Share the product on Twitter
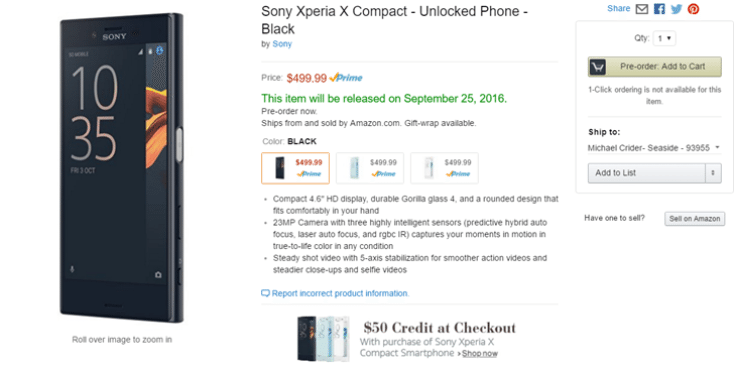 pos(676,9)
